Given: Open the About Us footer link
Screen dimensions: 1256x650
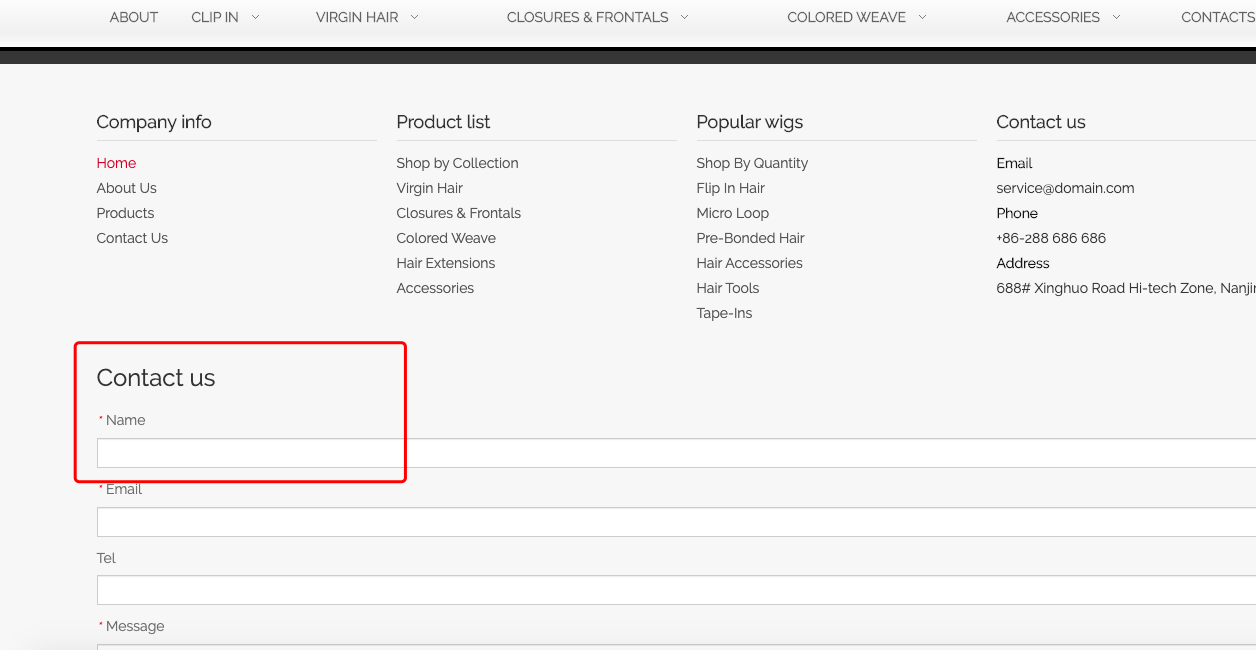Looking at the screenshot, I should [126, 188].
